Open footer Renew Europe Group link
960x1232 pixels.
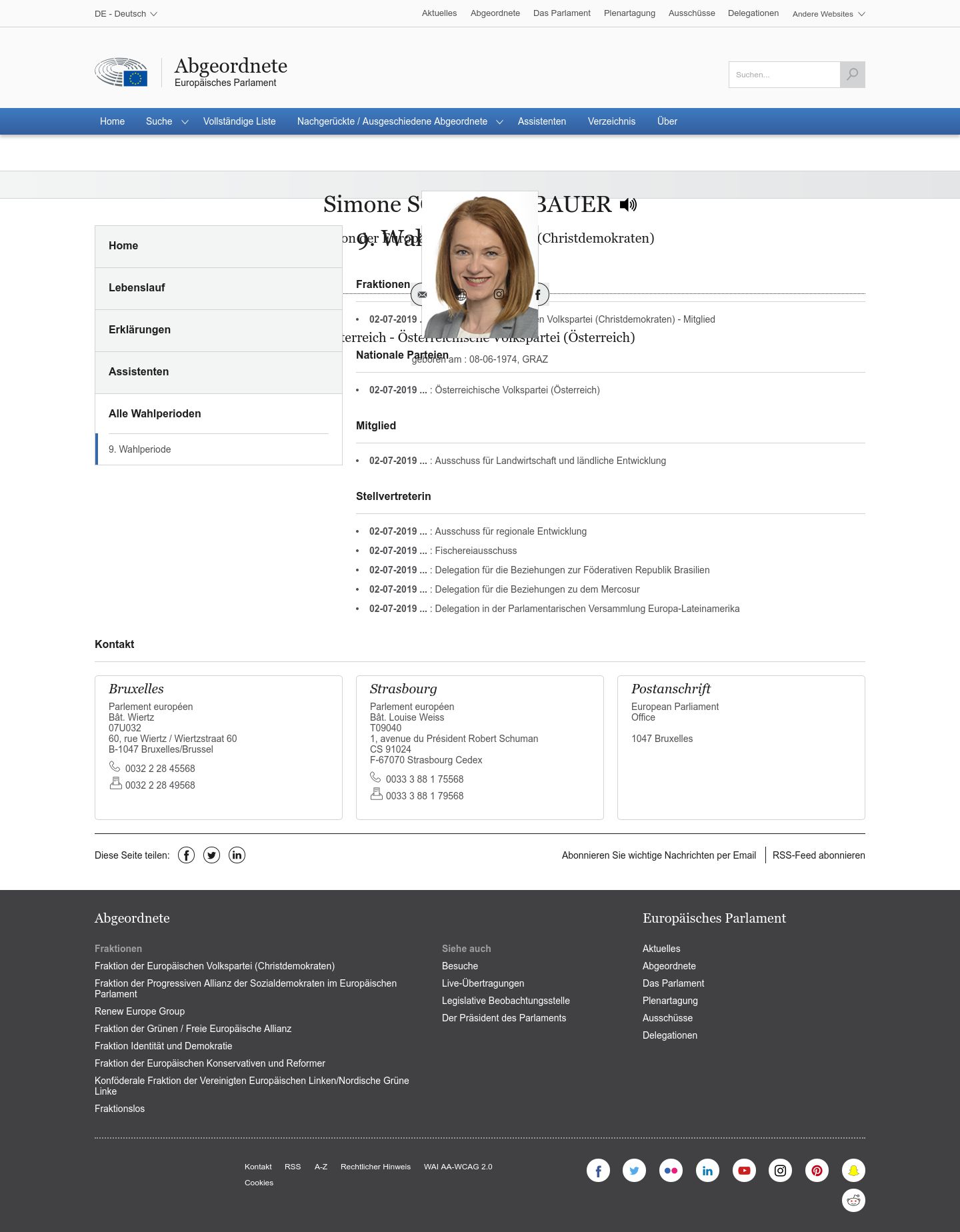[139, 1011]
